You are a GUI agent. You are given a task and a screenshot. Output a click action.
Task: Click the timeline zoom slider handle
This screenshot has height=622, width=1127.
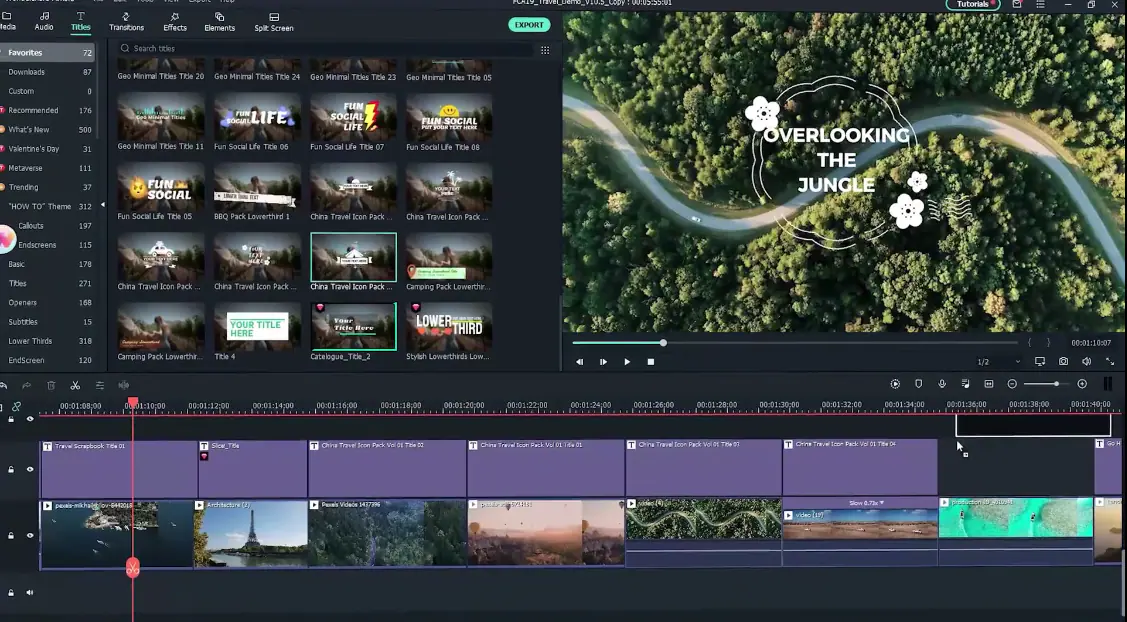(x=1056, y=384)
